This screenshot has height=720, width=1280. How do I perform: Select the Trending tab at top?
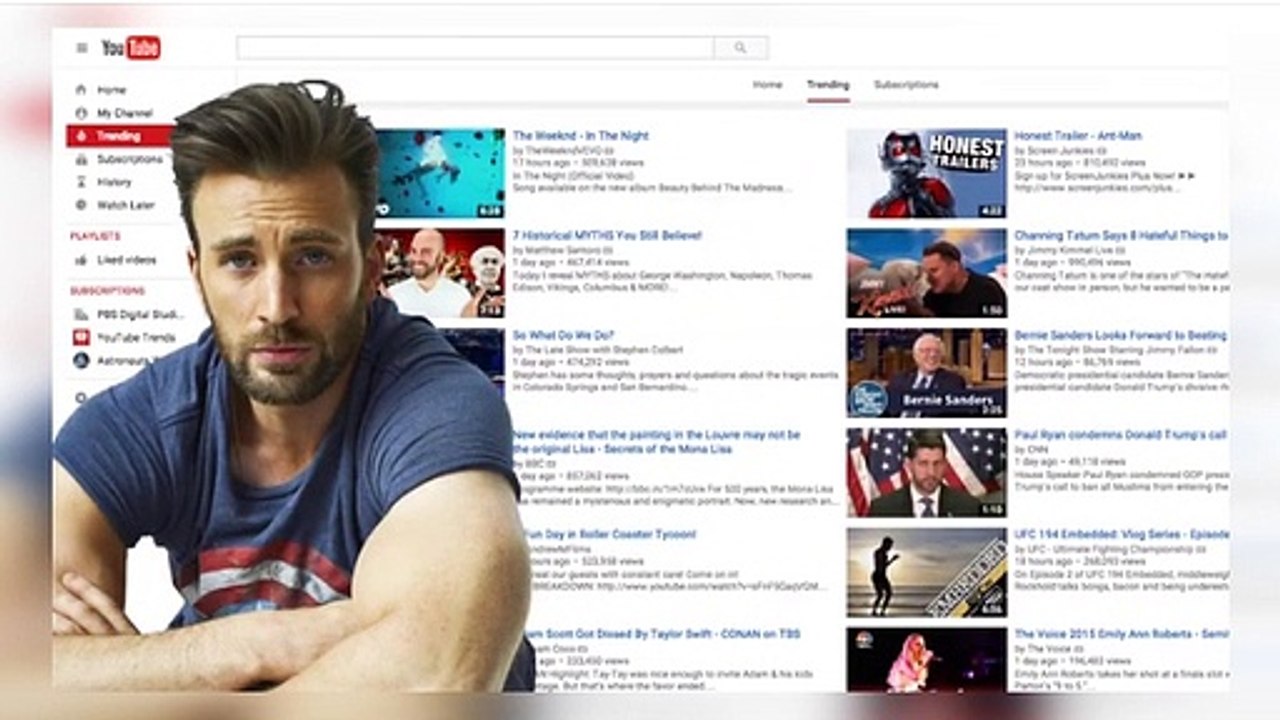click(x=828, y=85)
